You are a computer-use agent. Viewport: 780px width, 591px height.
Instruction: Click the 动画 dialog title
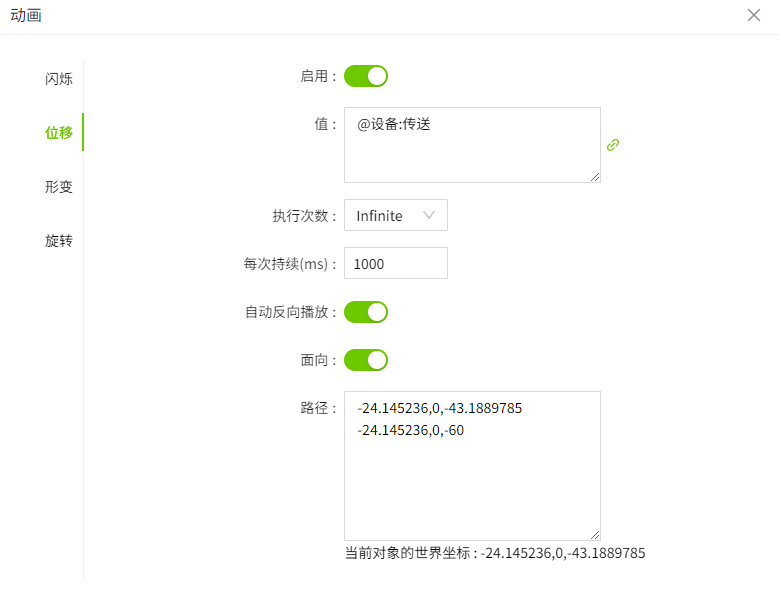tap(26, 15)
